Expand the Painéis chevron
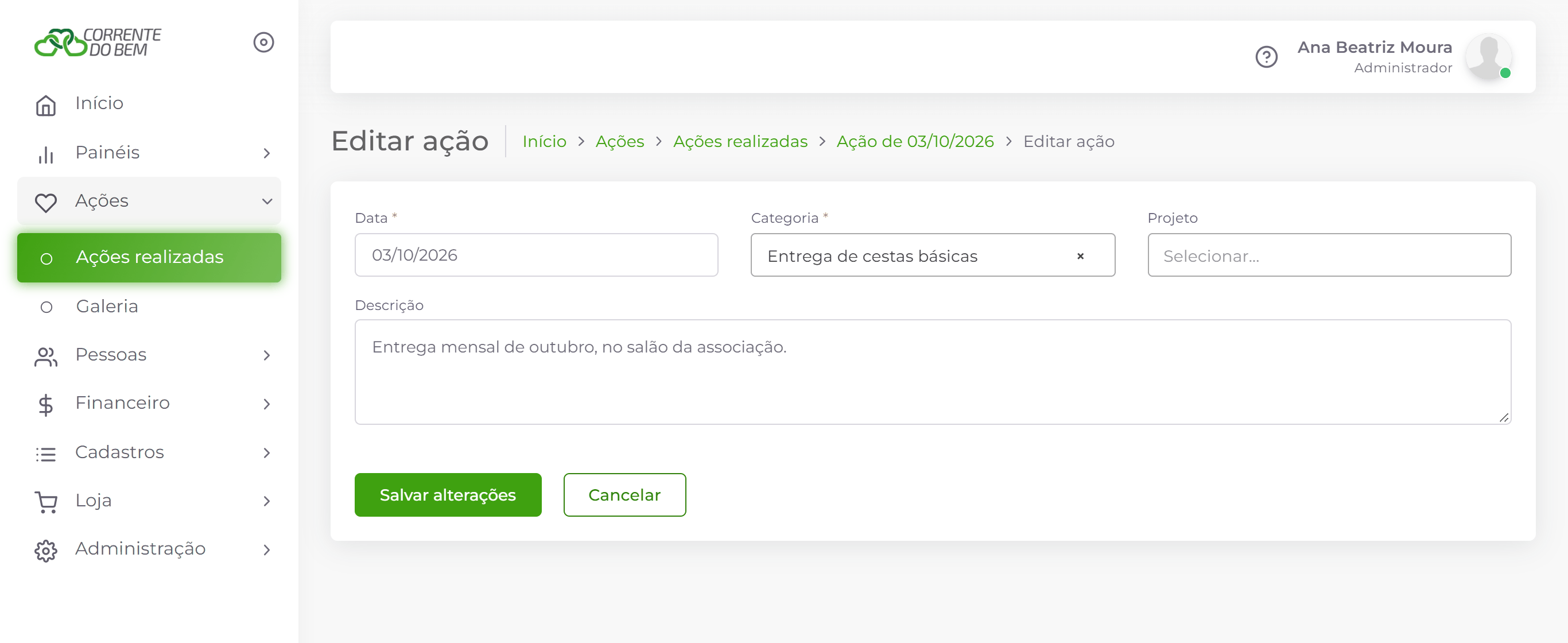This screenshot has height=643, width=1568. click(267, 153)
